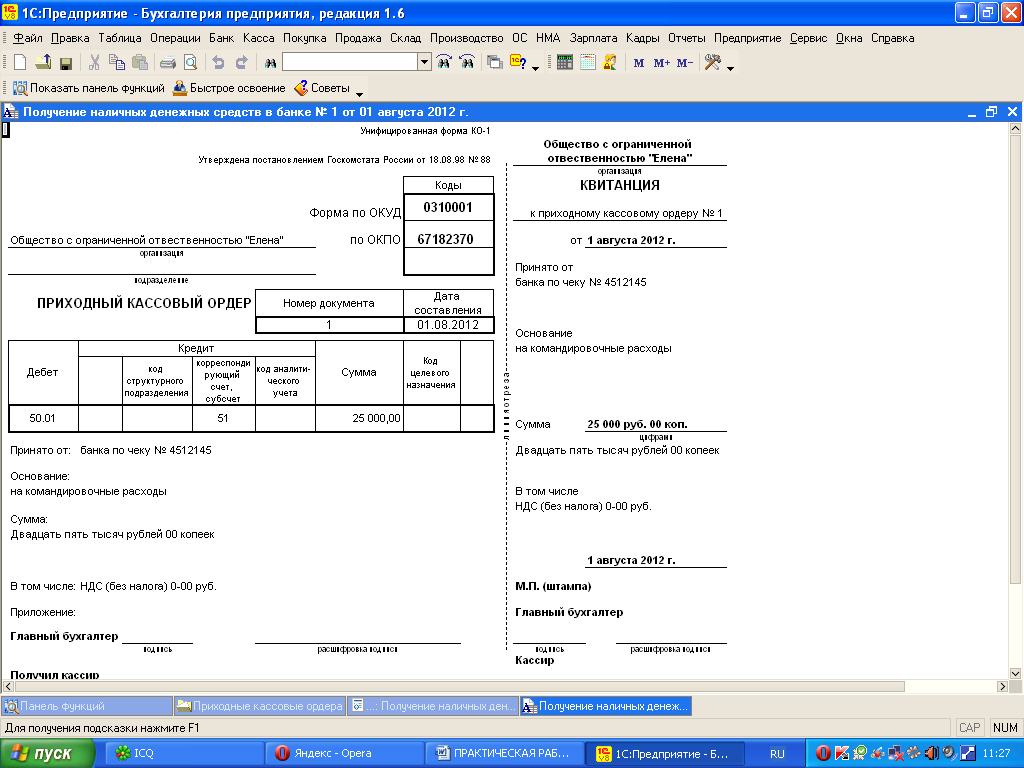Open the Отчеты menu
Viewport: 1024px width, 768px height.
point(686,38)
